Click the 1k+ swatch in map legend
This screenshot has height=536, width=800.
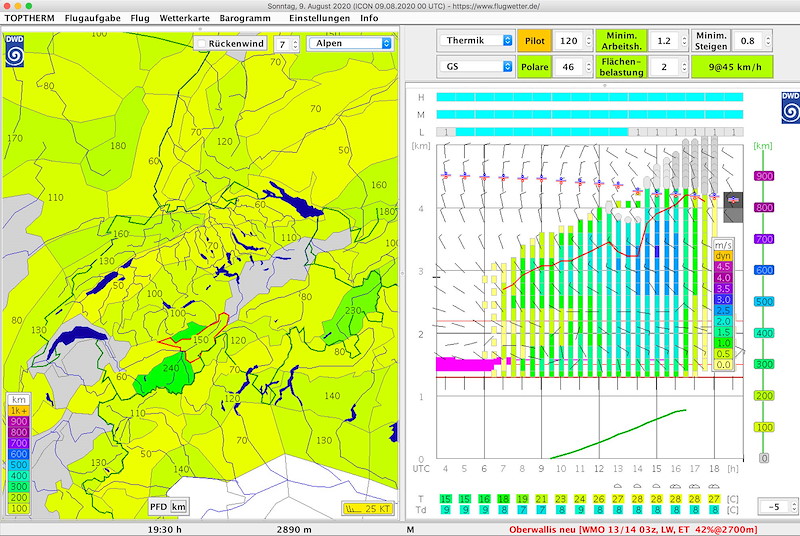click(x=18, y=411)
